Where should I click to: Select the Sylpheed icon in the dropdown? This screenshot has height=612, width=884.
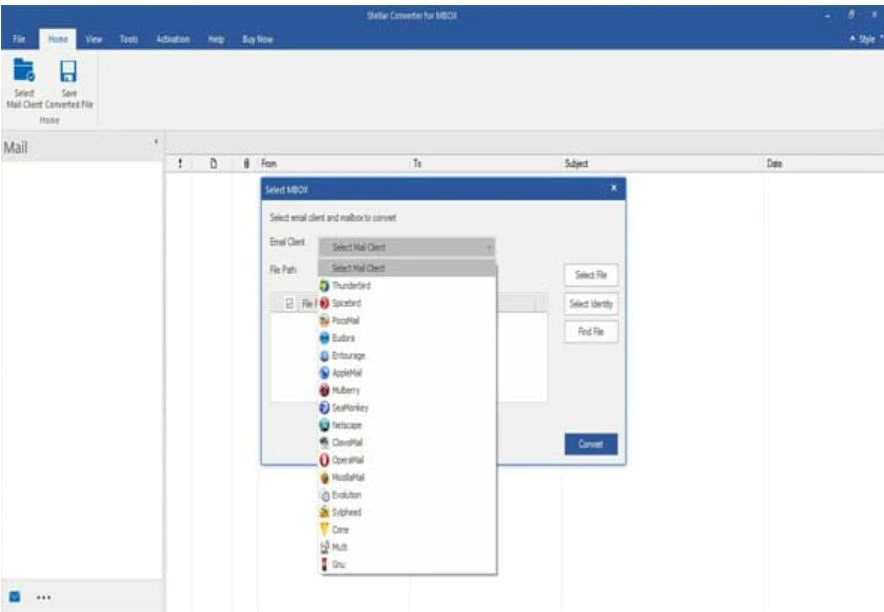pyautogui.click(x=324, y=512)
